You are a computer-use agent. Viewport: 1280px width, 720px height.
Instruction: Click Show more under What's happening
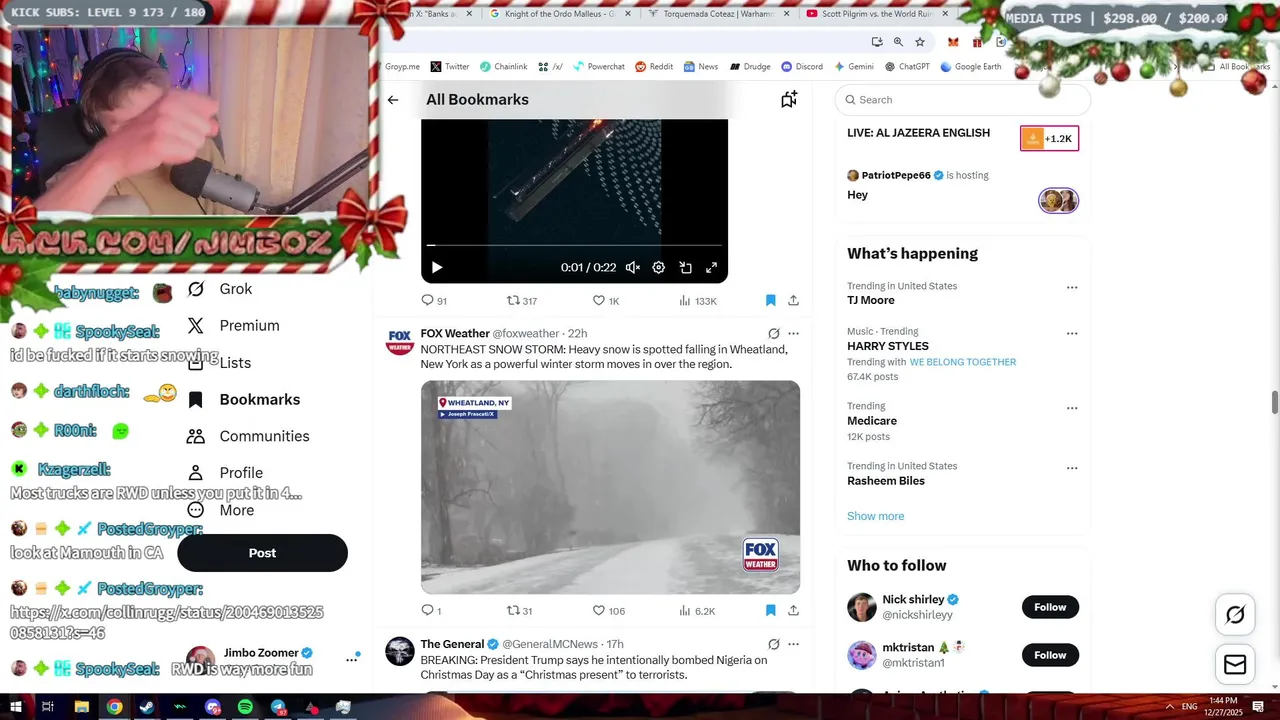pos(875,516)
